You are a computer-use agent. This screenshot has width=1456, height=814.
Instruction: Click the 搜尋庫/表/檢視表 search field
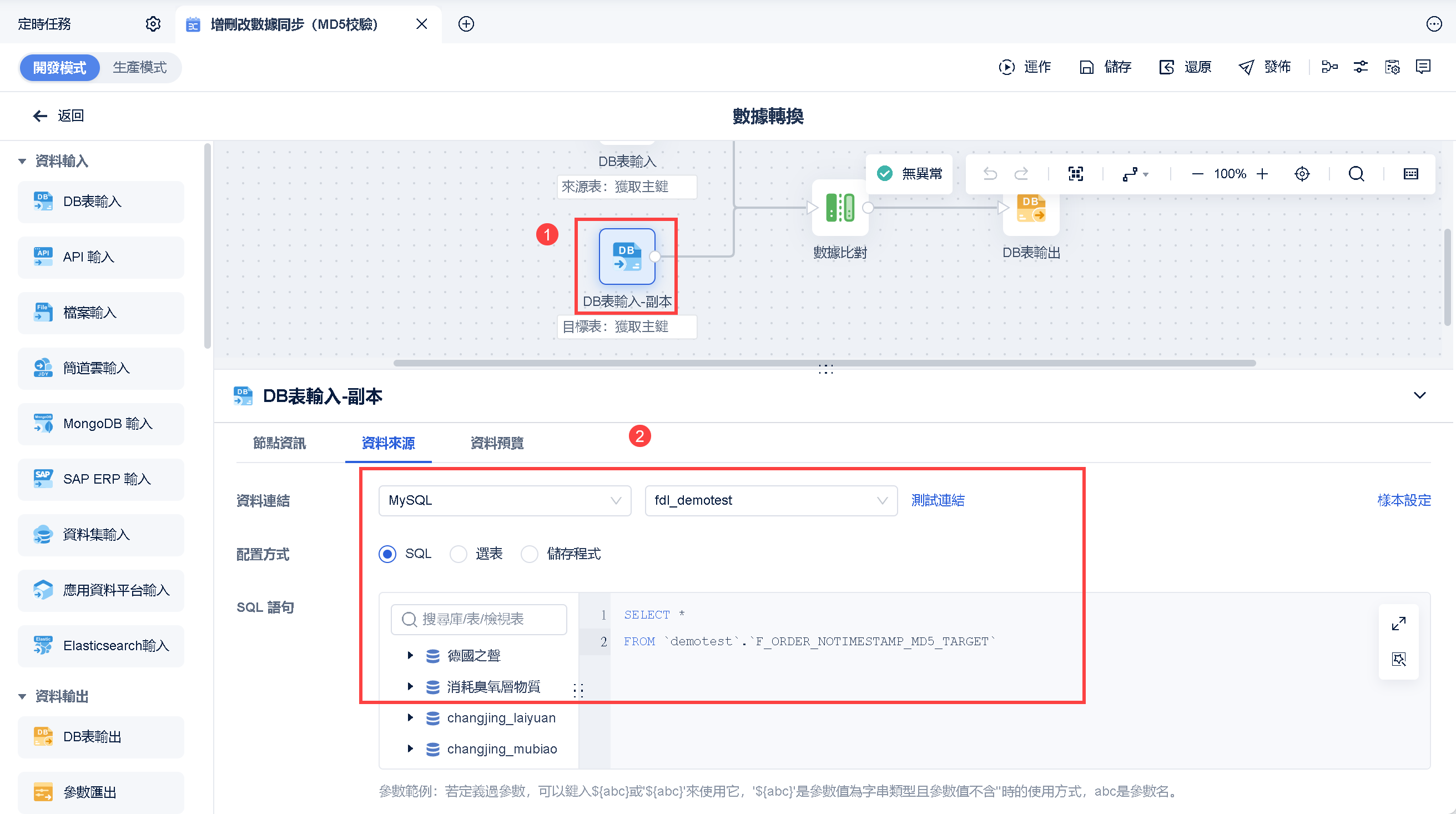pyautogui.click(x=478, y=619)
